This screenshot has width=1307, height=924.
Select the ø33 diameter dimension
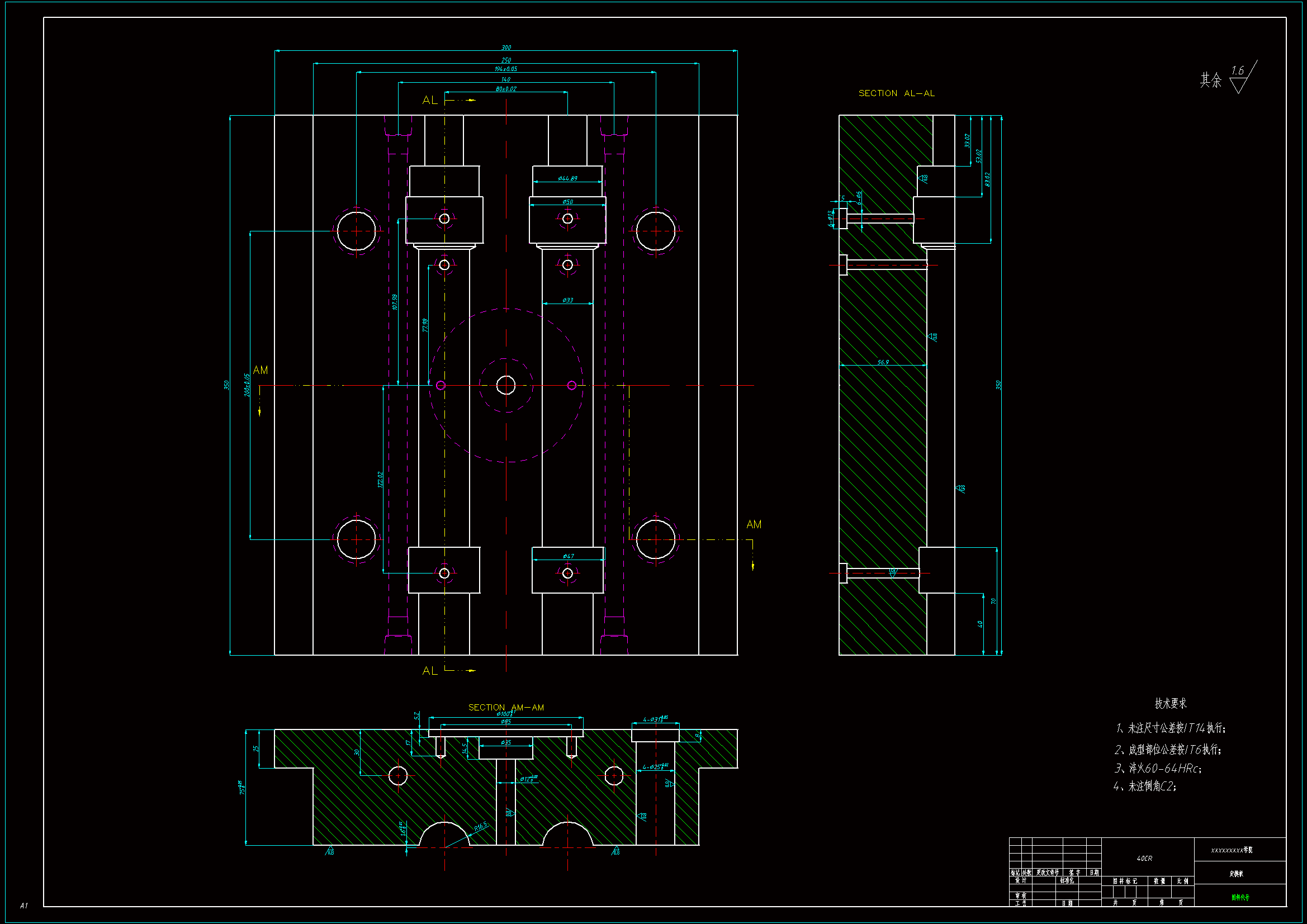coord(567,300)
